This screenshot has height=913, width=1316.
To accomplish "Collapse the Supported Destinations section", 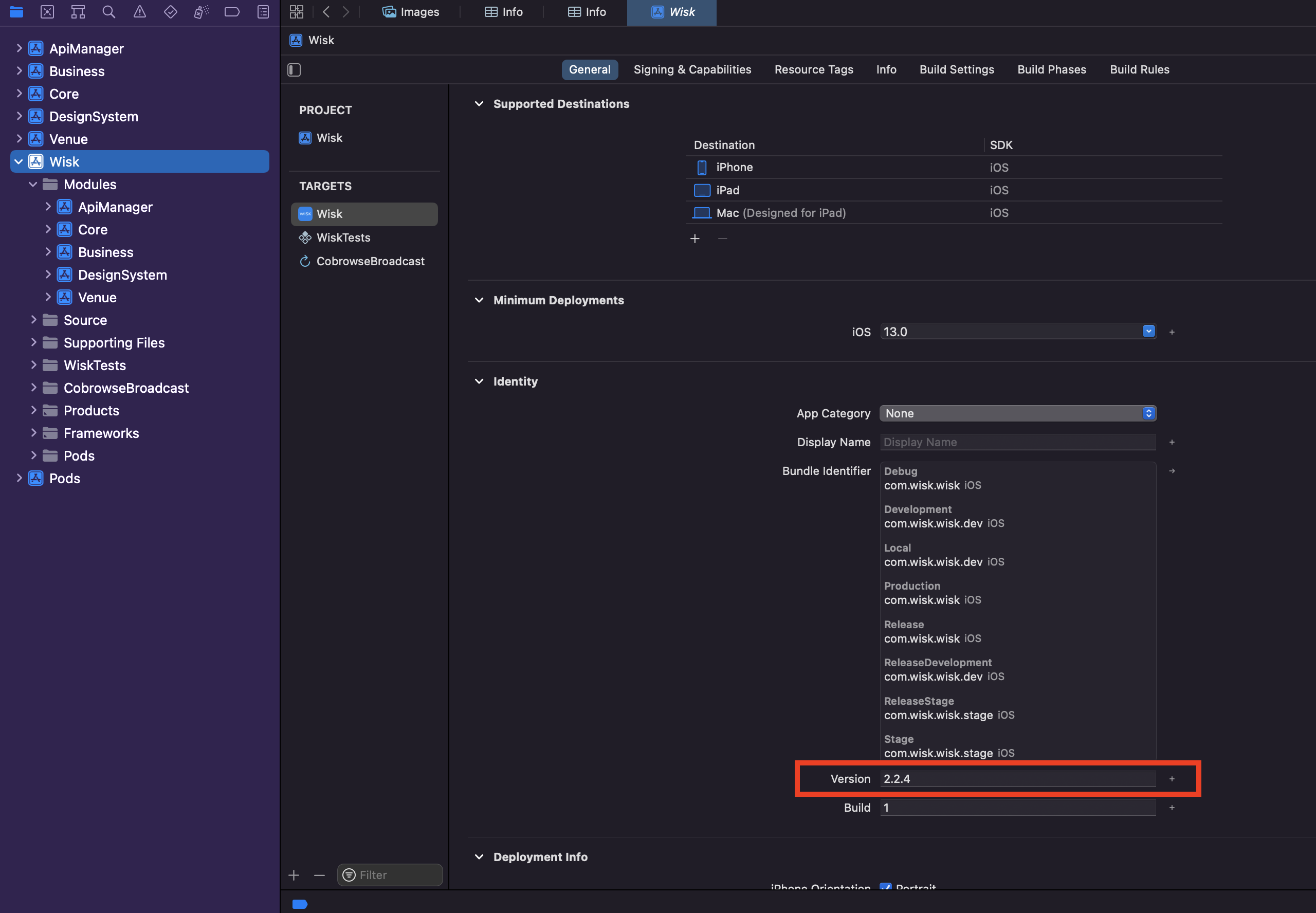I will [479, 103].
